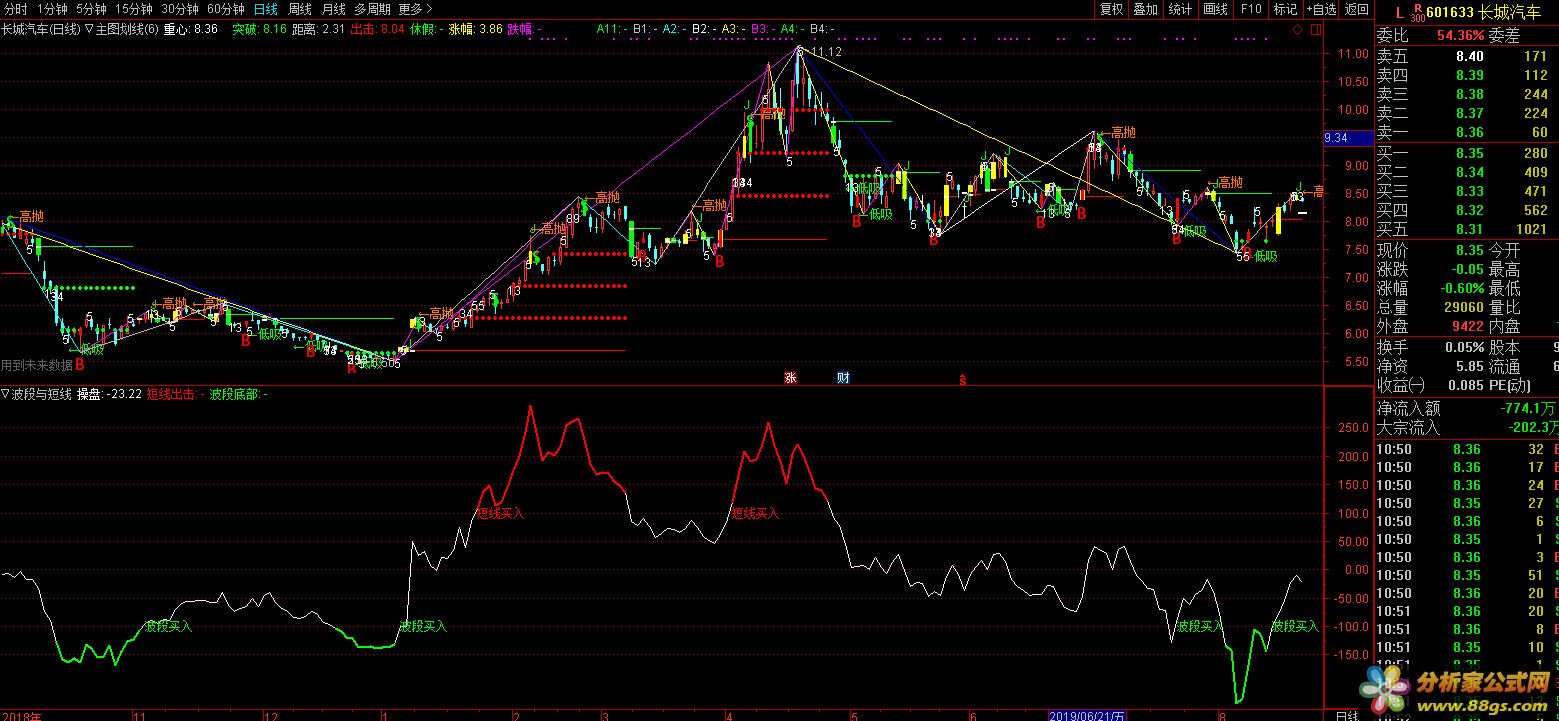Click the 卖五 row price 8.40
1559x721 pixels.
[1470, 56]
